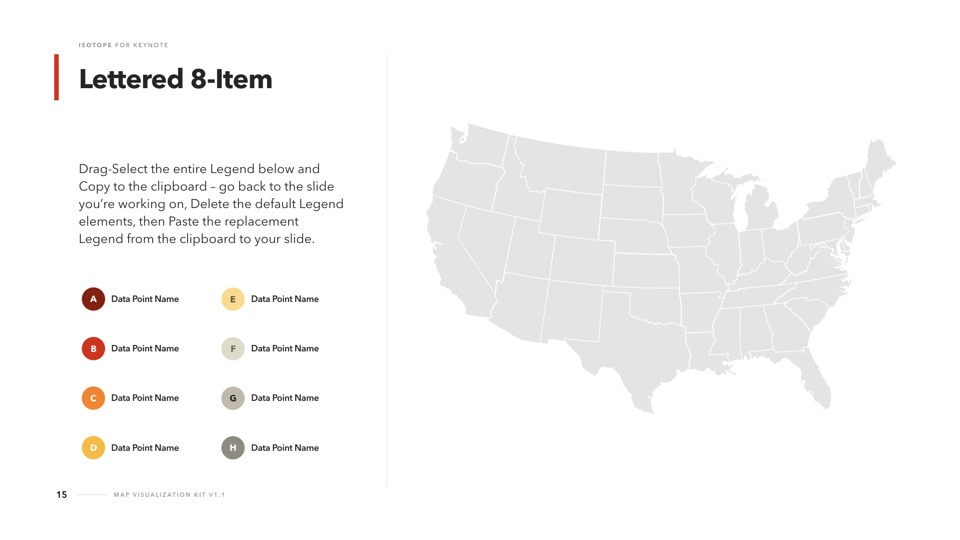Click the tan-gray legend circle lettered G
Screen dimensions: 960x540
point(233,398)
